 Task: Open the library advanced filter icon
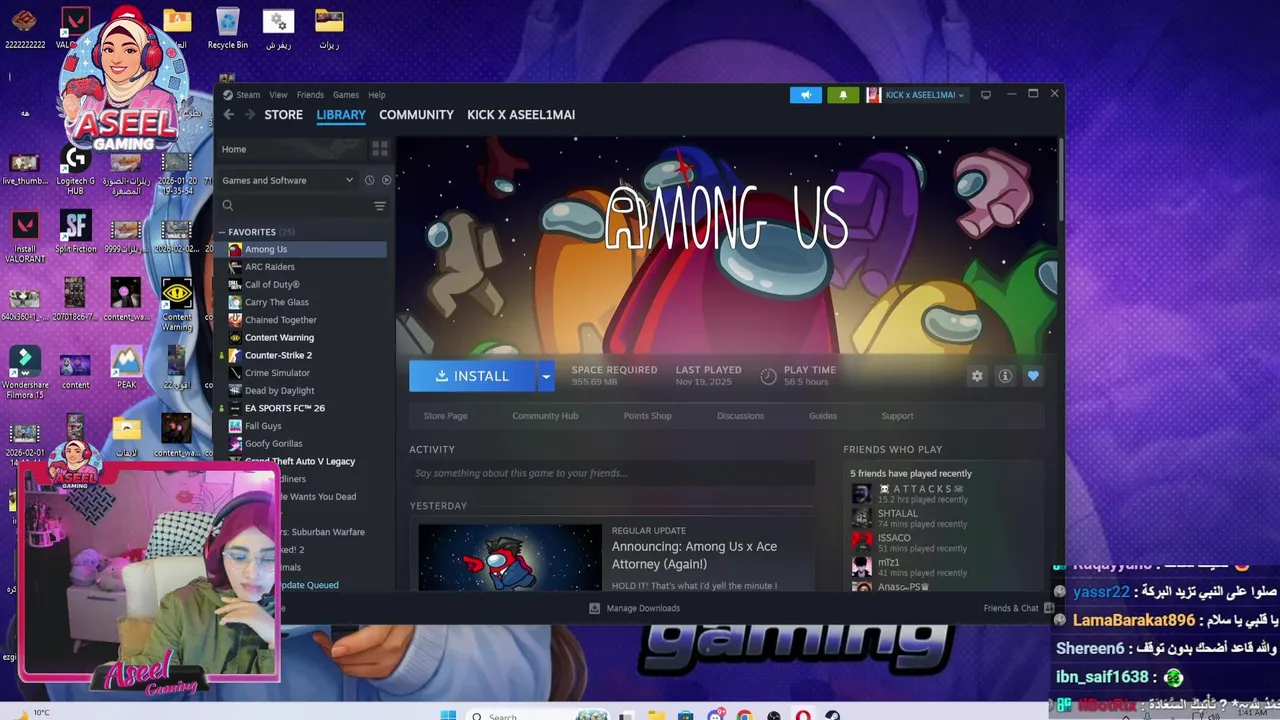[x=380, y=206]
